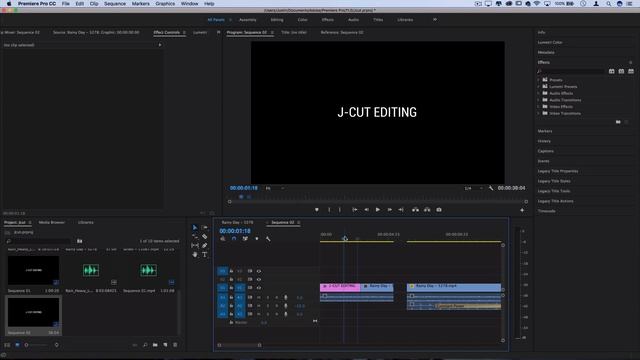Viewport: 640px width, 360px height.
Task: Expand the Presets effects folder
Action: (539, 80)
